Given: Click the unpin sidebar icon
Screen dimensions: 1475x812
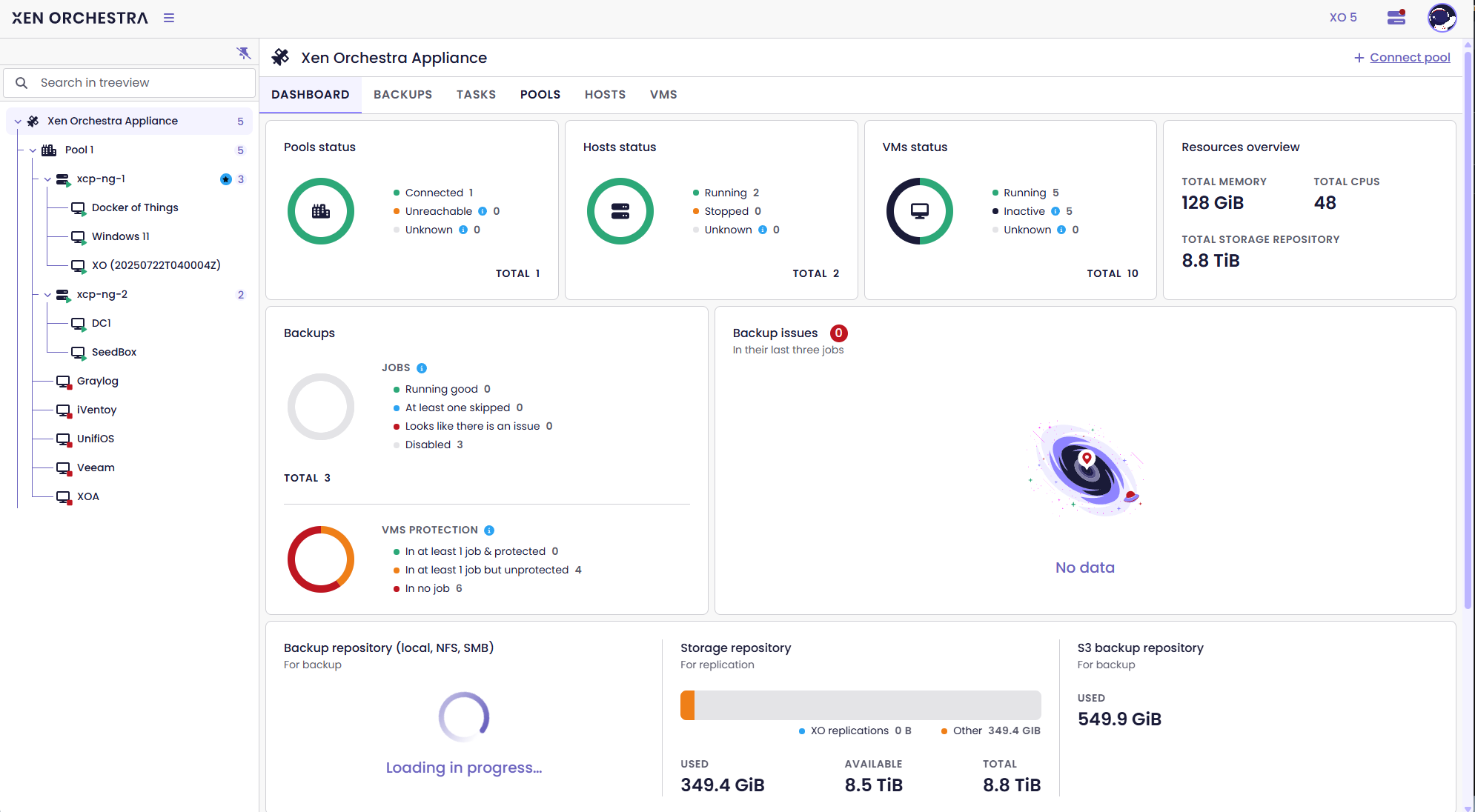Looking at the screenshot, I should [244, 53].
